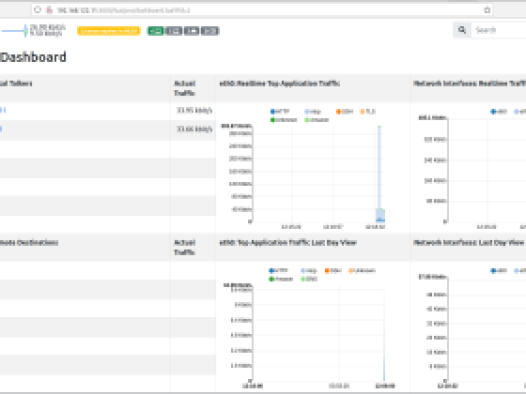Screen dimensions: 526x394
Task: Click the green status badge in header
Action: [x=156, y=31]
